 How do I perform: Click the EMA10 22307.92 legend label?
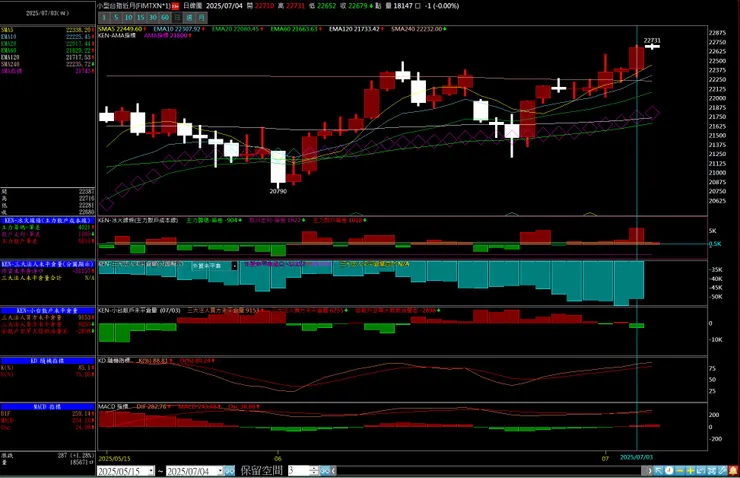pyautogui.click(x=177, y=29)
